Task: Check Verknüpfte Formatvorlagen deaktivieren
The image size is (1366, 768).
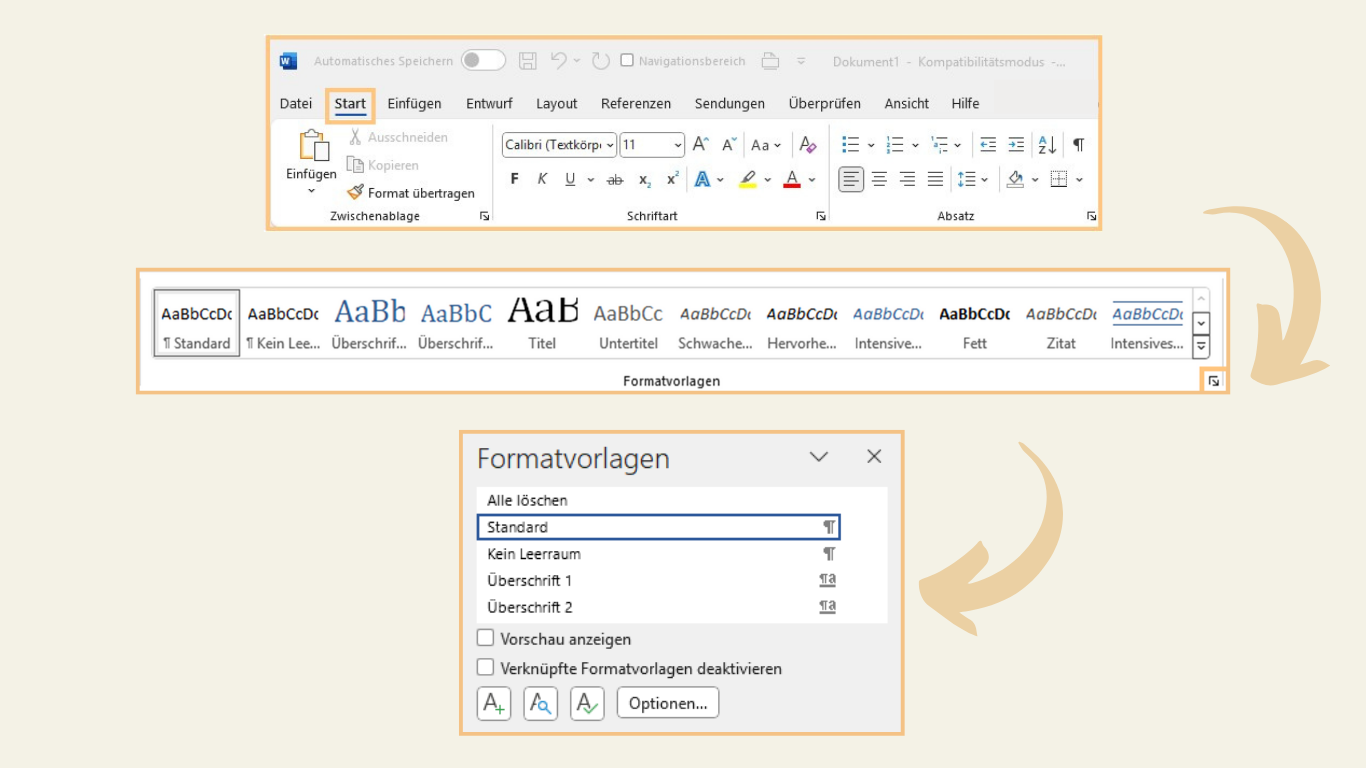Action: [x=486, y=666]
